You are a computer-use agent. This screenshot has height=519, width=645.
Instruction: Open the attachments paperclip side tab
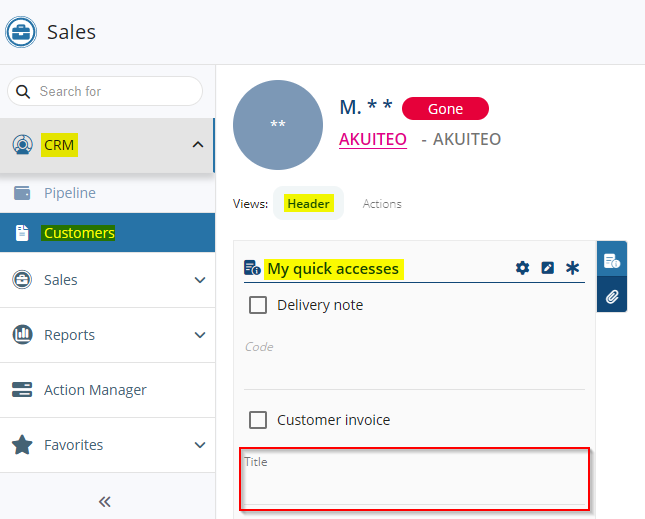[612, 296]
